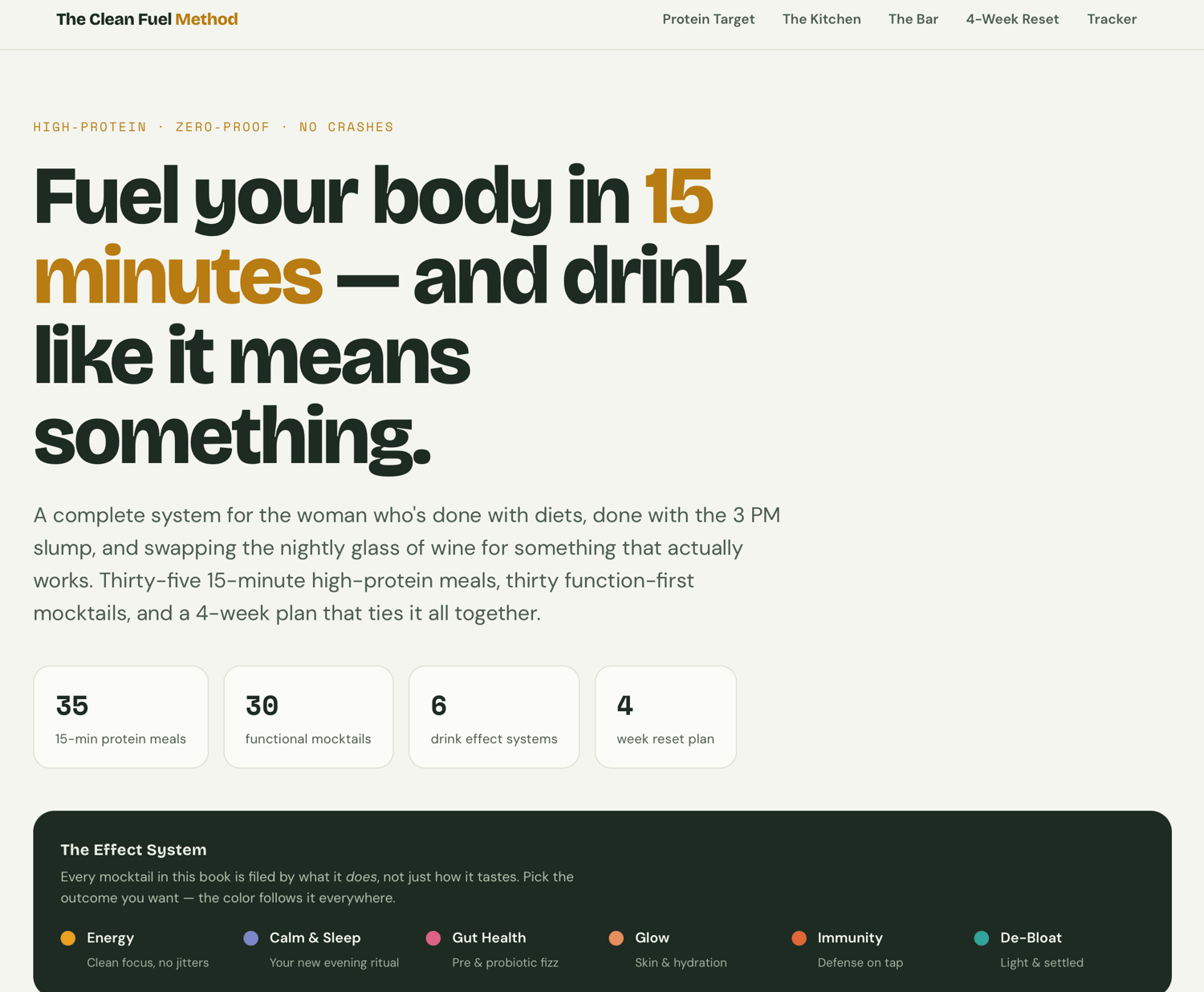Screen dimensions: 1204x992
Task: Choose the De-Bloat effect label
Action: pos(1031,937)
